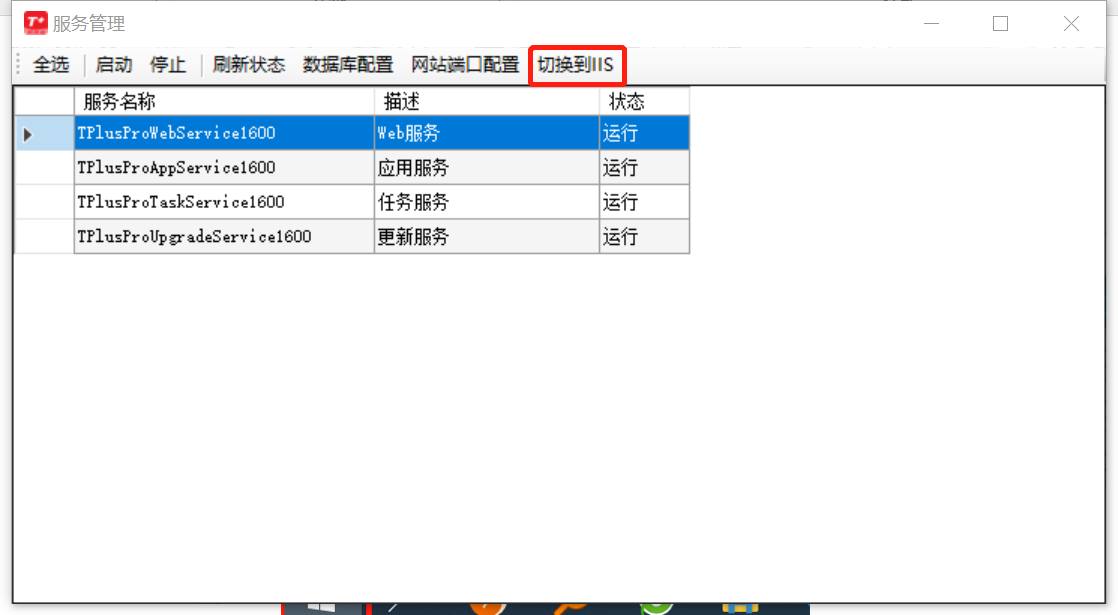Image resolution: width=1118 pixels, height=615 pixels.
Task: Start services with the 启动 button
Action: [x=113, y=65]
